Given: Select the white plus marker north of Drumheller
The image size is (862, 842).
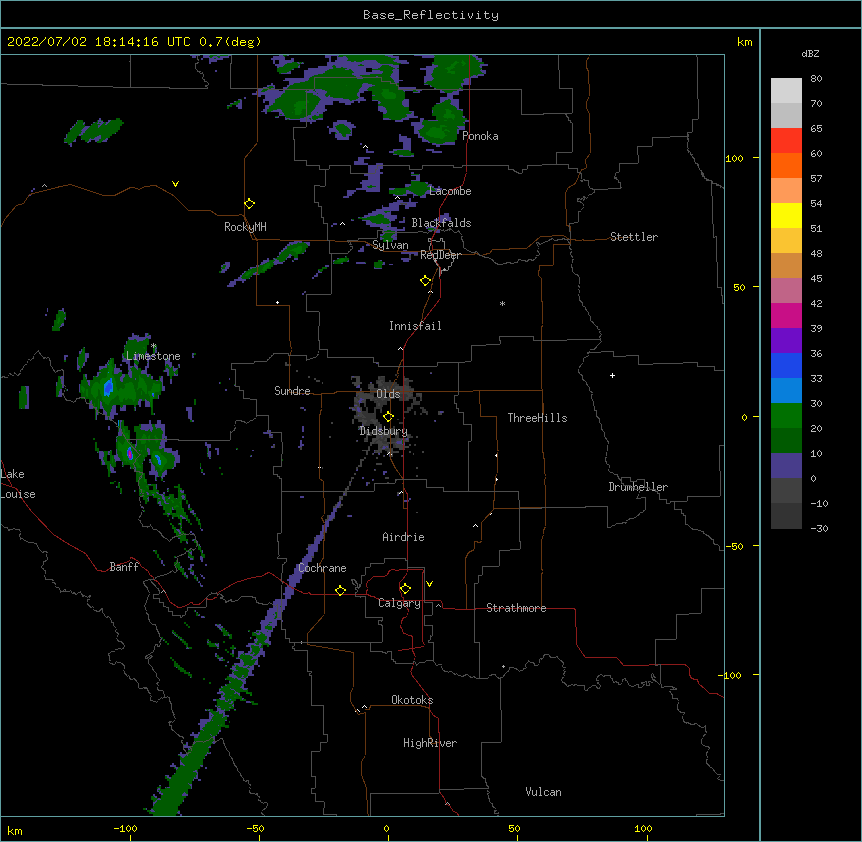Looking at the screenshot, I should click(612, 375).
